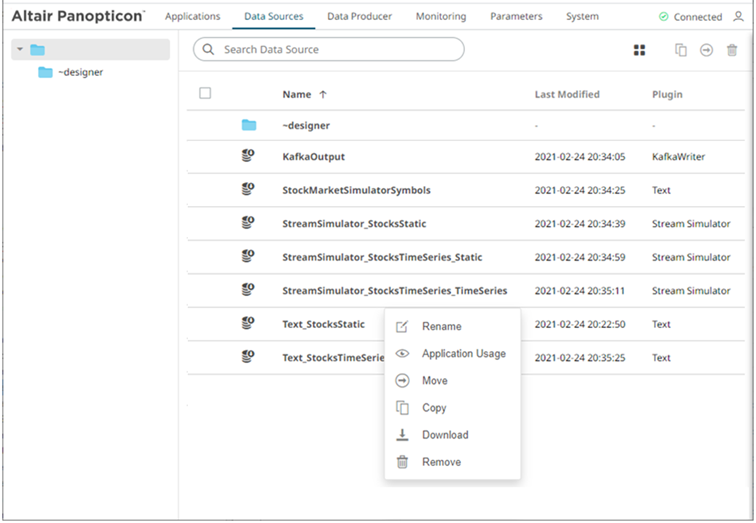
Task: Open the Data Producer tab
Action: [x=359, y=17]
